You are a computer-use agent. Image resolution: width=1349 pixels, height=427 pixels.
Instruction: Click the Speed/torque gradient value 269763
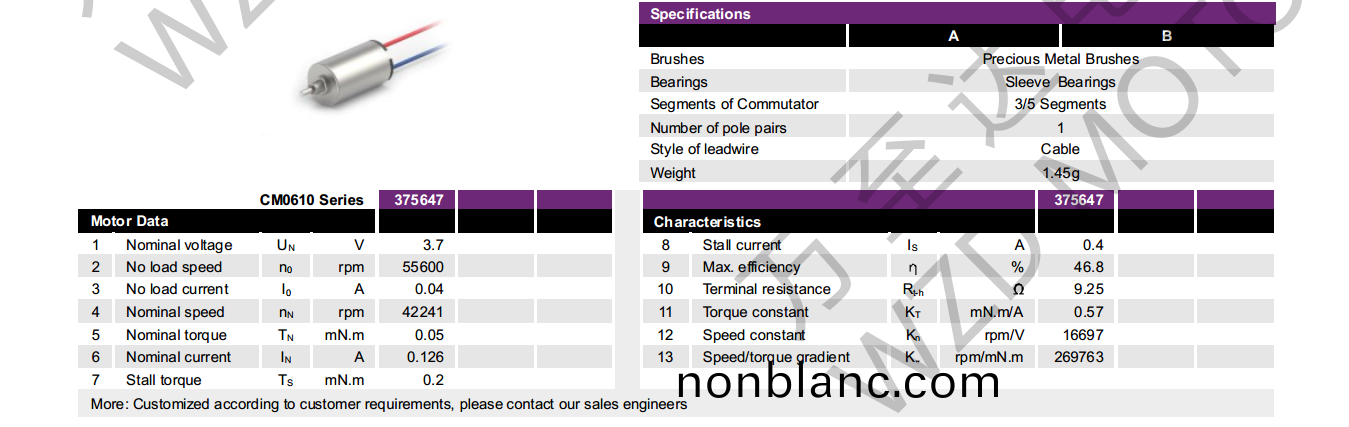click(1077, 357)
